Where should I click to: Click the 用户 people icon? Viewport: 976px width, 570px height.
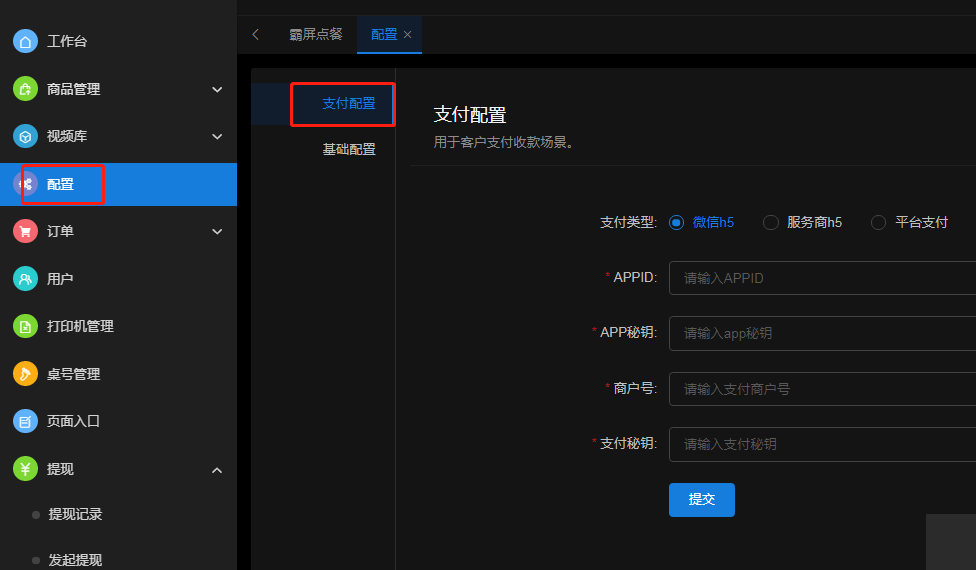pyautogui.click(x=26, y=279)
